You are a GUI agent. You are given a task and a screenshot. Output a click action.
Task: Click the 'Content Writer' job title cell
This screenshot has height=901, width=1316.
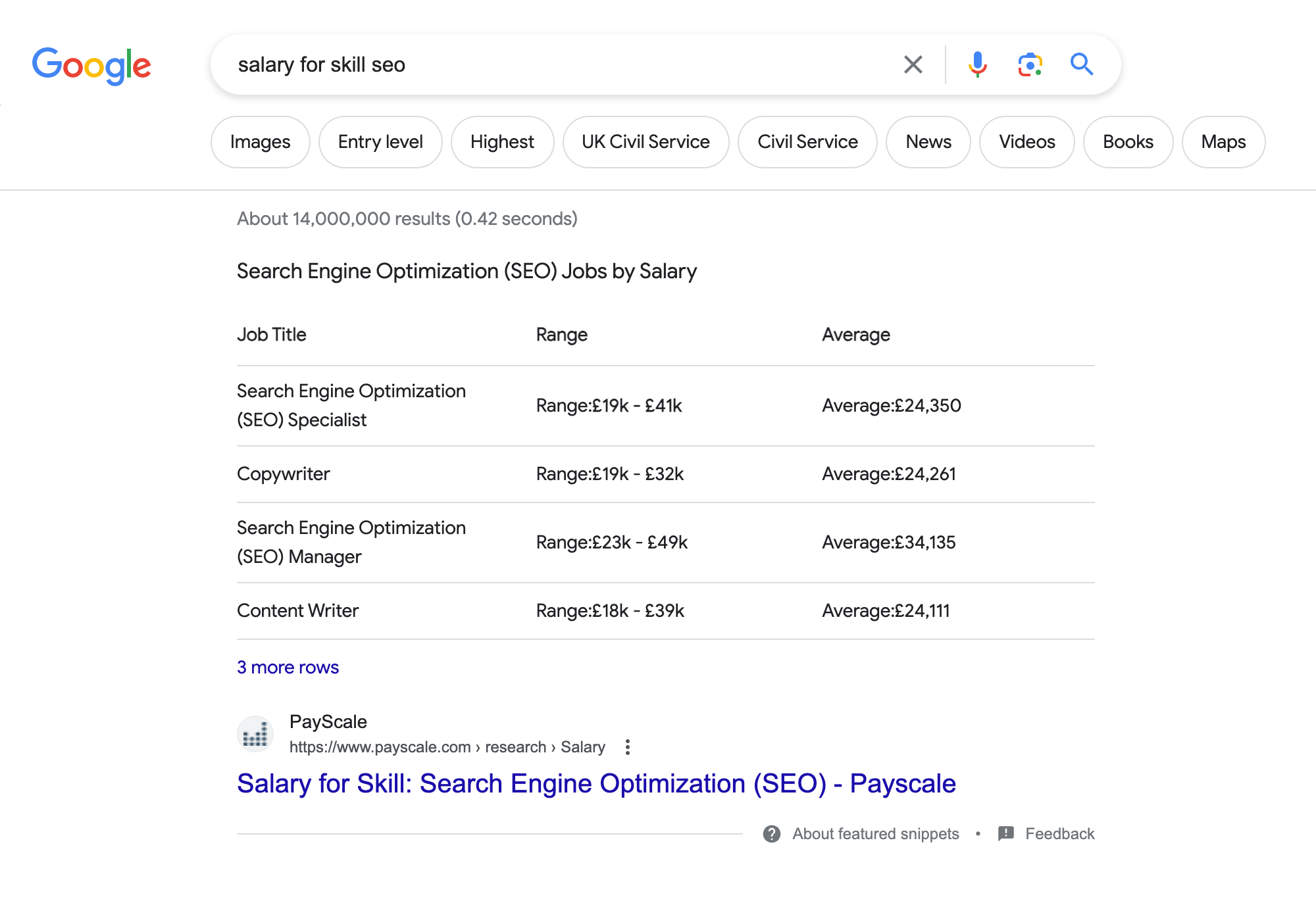click(x=298, y=611)
